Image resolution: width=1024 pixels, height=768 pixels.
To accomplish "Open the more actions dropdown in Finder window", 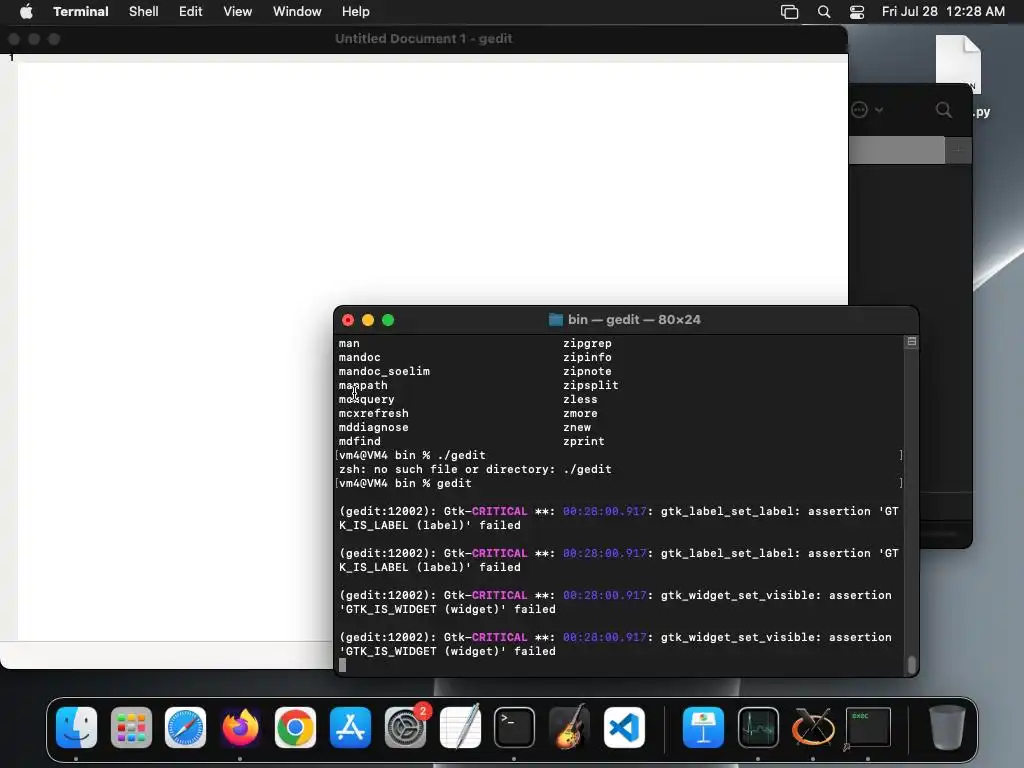I will point(867,110).
